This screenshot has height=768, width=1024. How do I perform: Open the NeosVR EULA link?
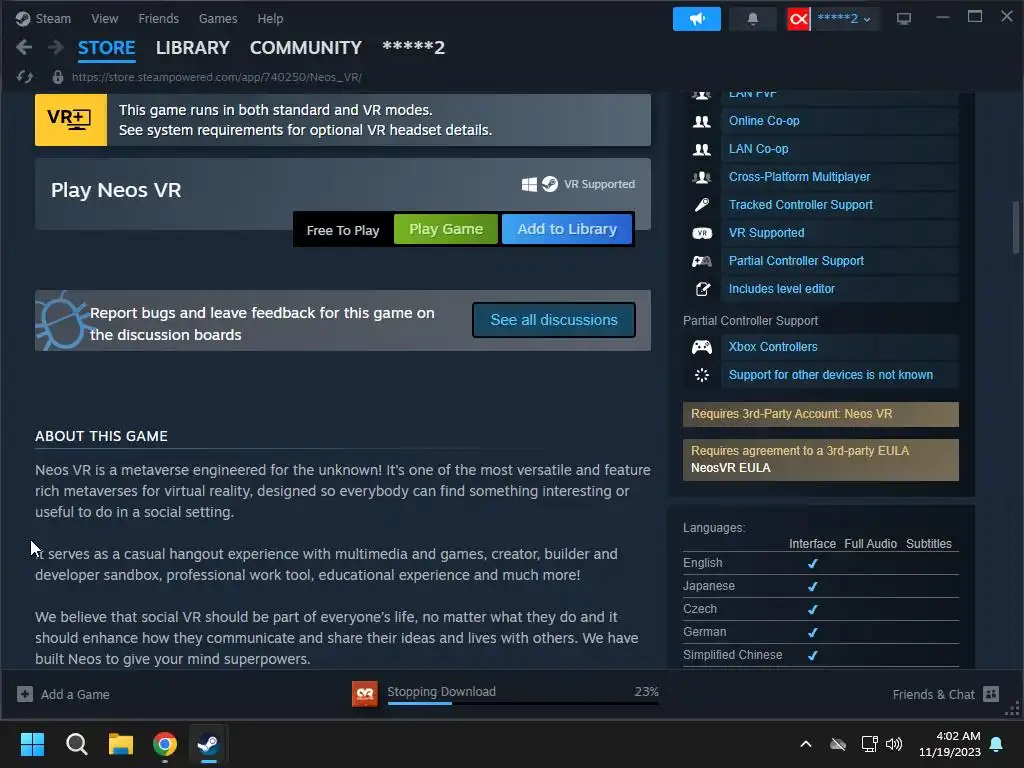pyautogui.click(x=731, y=468)
